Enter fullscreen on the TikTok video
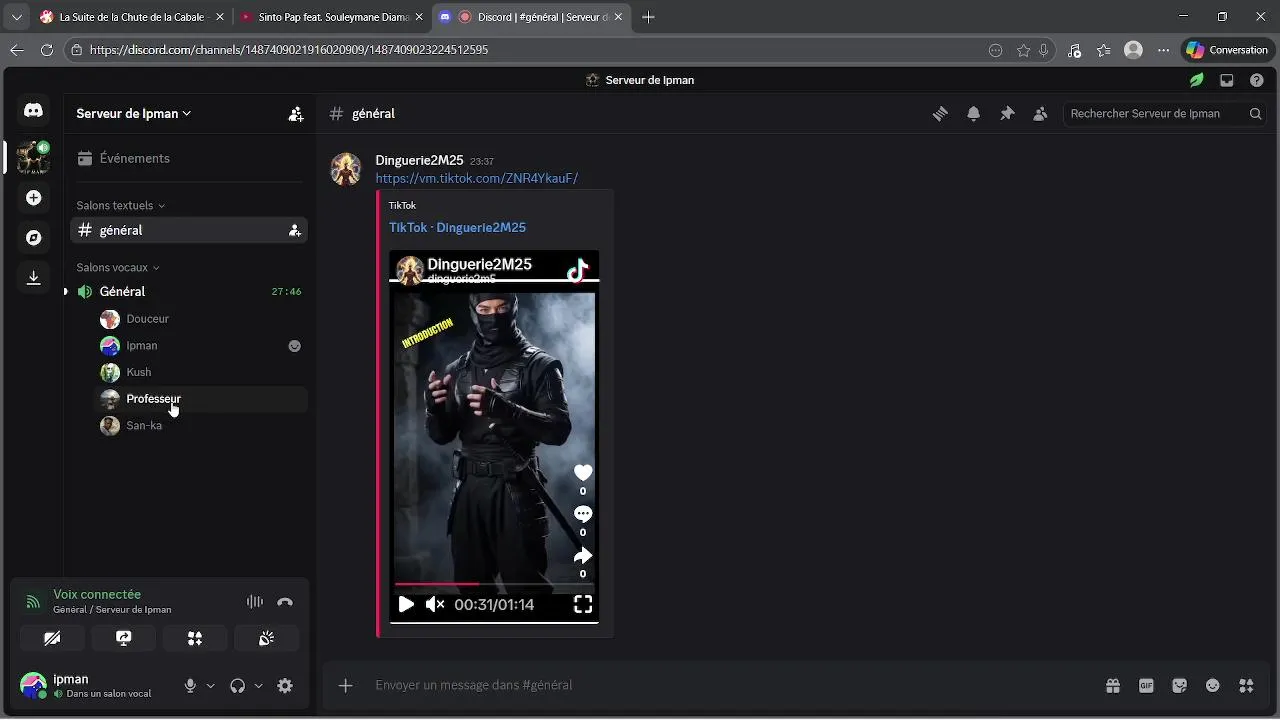The width and height of the screenshot is (1280, 720). (x=583, y=604)
